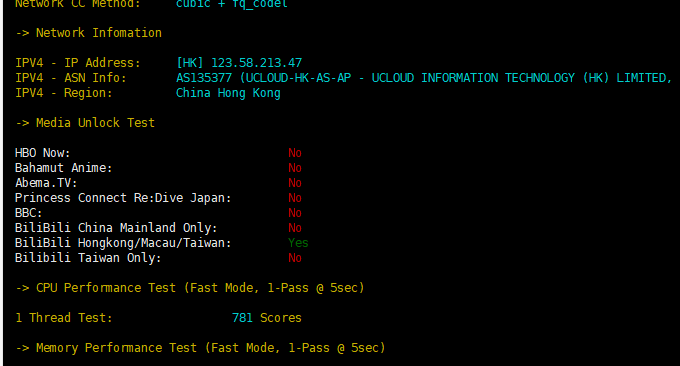This screenshot has width=680, height=366.
Task: Click Princess Connect Re:Dive Japan label
Action: point(123,198)
